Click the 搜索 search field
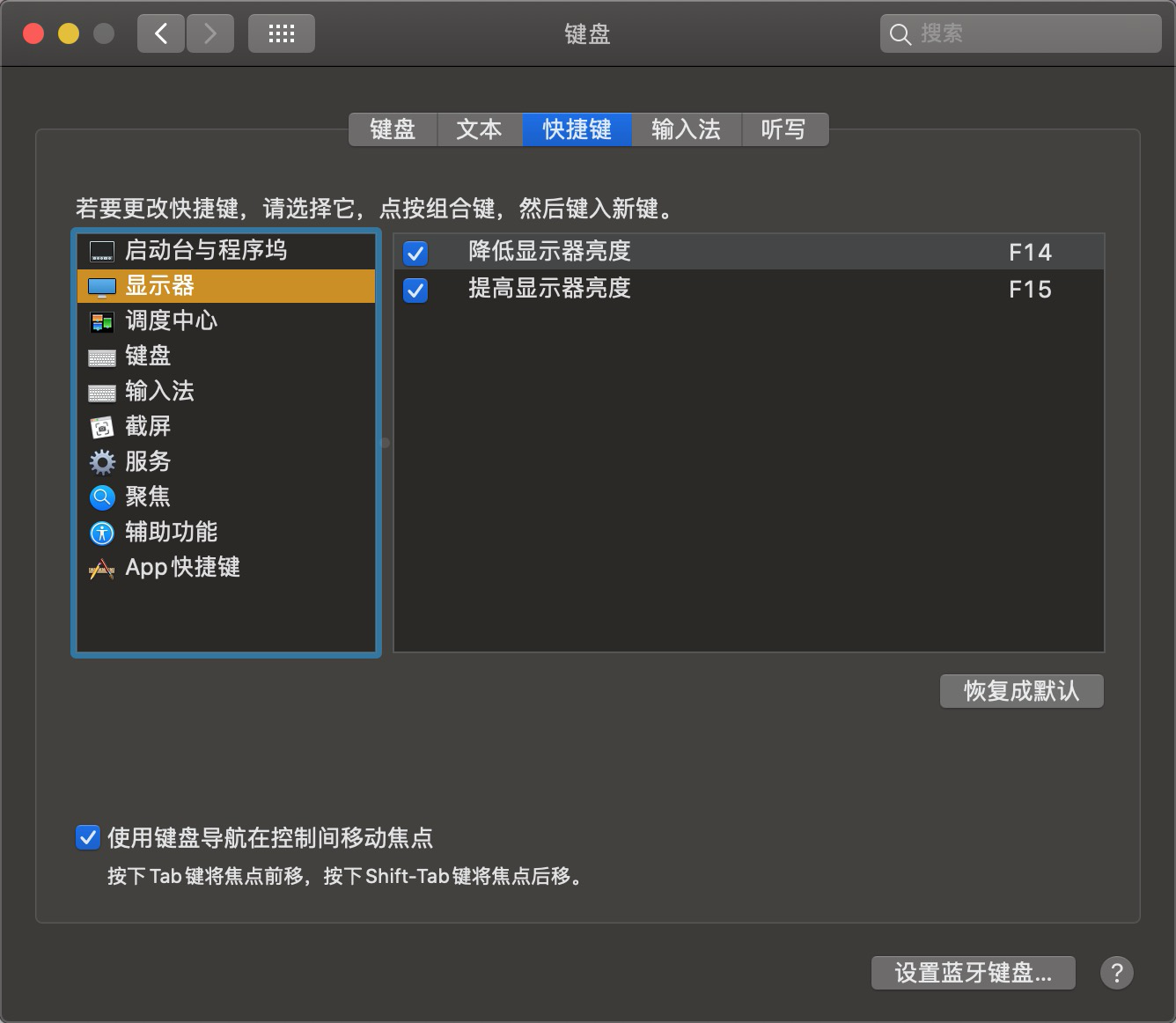Viewport: 1176px width, 1023px height. [x=1030, y=34]
